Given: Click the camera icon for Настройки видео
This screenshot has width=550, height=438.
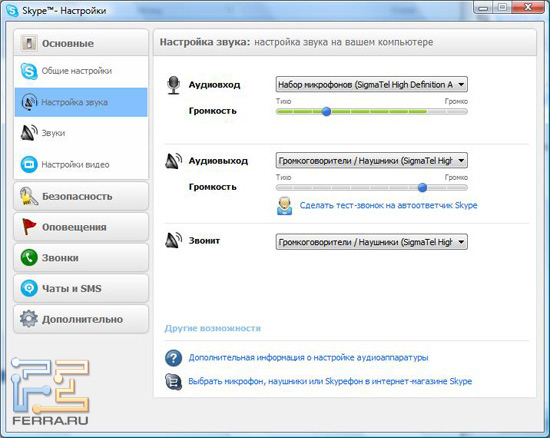Looking at the screenshot, I should [x=29, y=164].
